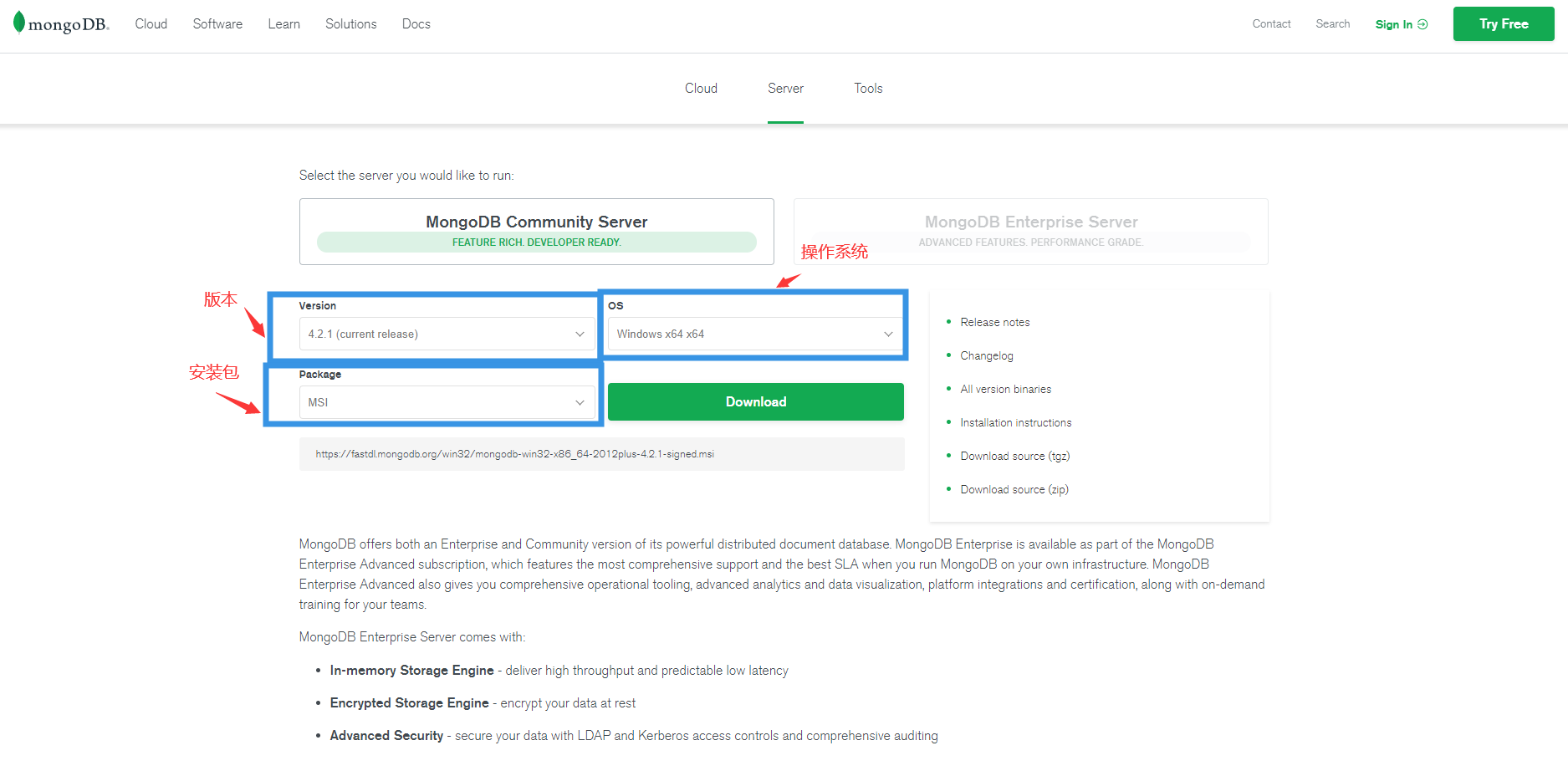Open the Release notes link
Image resolution: width=1568 pixels, height=771 pixels.
995,323
